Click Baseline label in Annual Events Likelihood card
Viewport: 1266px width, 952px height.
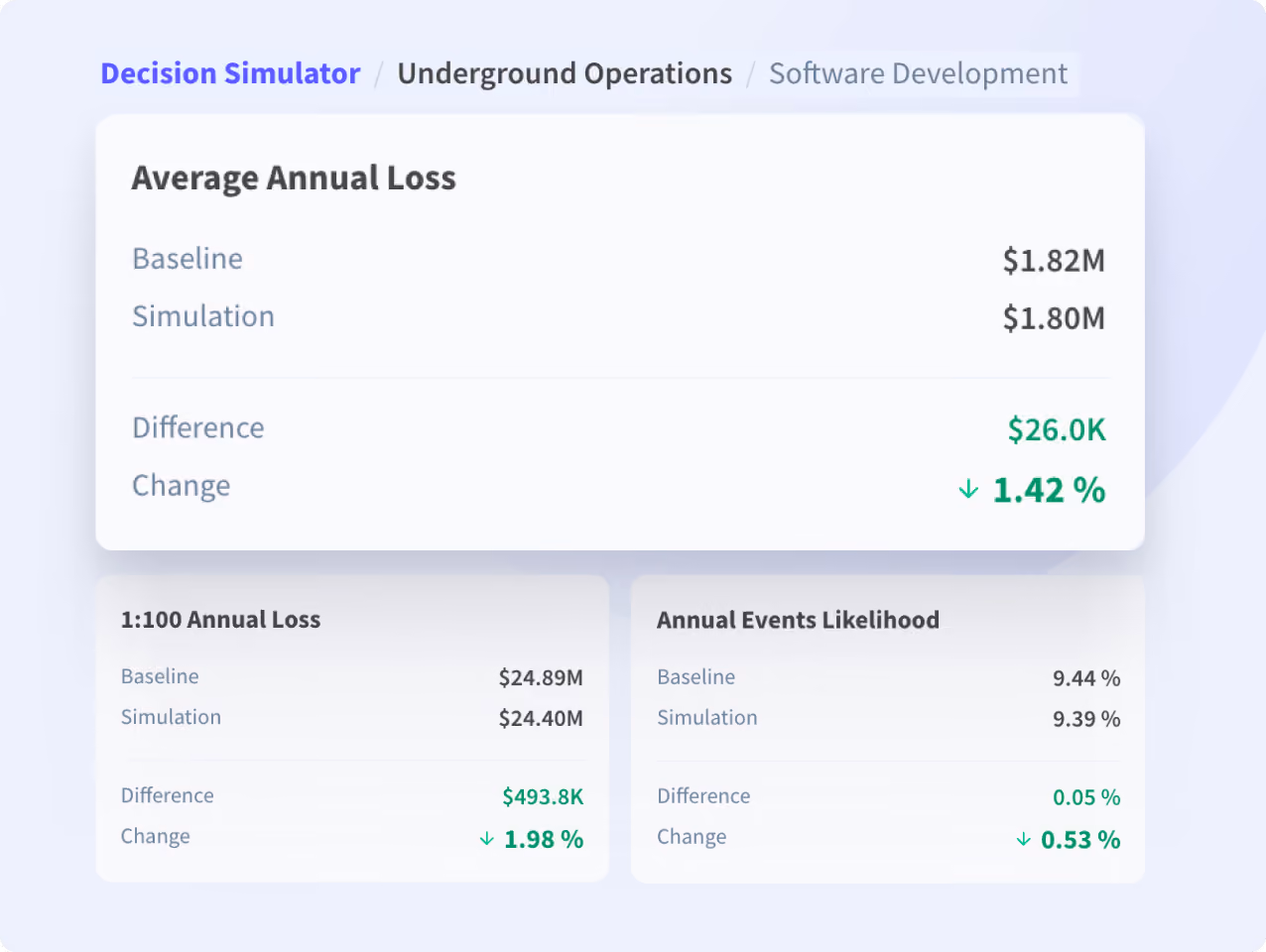696,677
